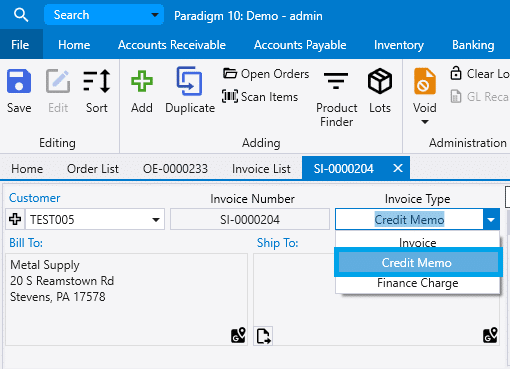Screen dimensions: 510x369
Task: Switch to the Home document tab
Action: tap(27, 169)
